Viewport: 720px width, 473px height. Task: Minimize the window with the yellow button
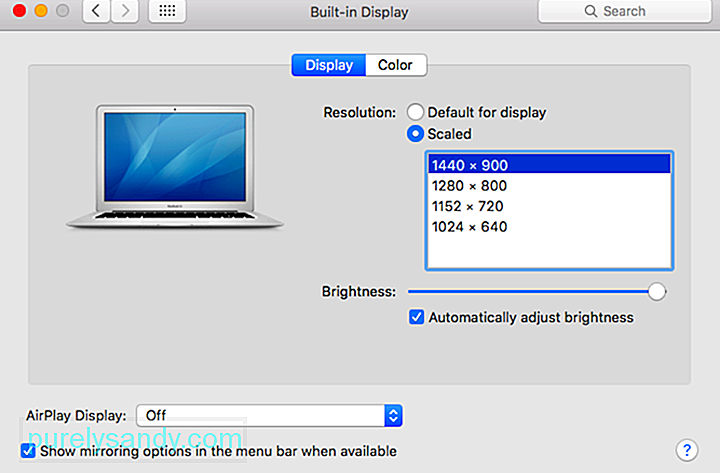click(x=41, y=10)
